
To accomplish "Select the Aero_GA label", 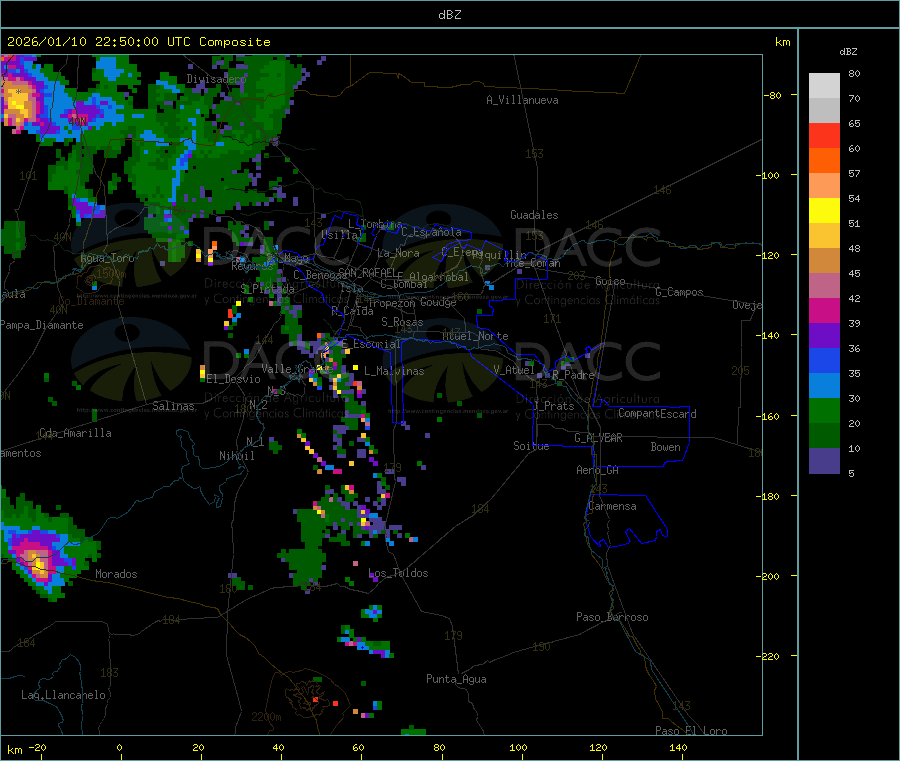I will 598,470.
